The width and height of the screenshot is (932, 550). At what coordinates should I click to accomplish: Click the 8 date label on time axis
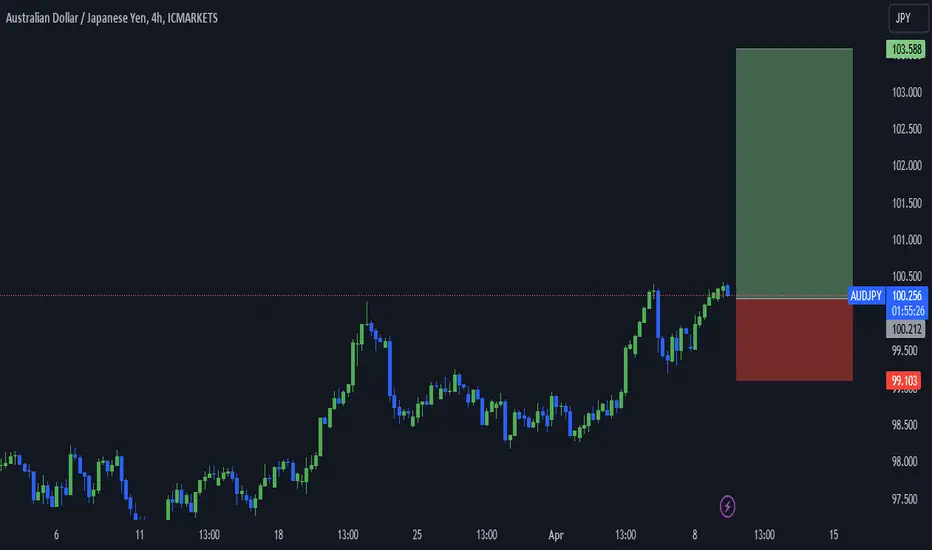pos(694,535)
